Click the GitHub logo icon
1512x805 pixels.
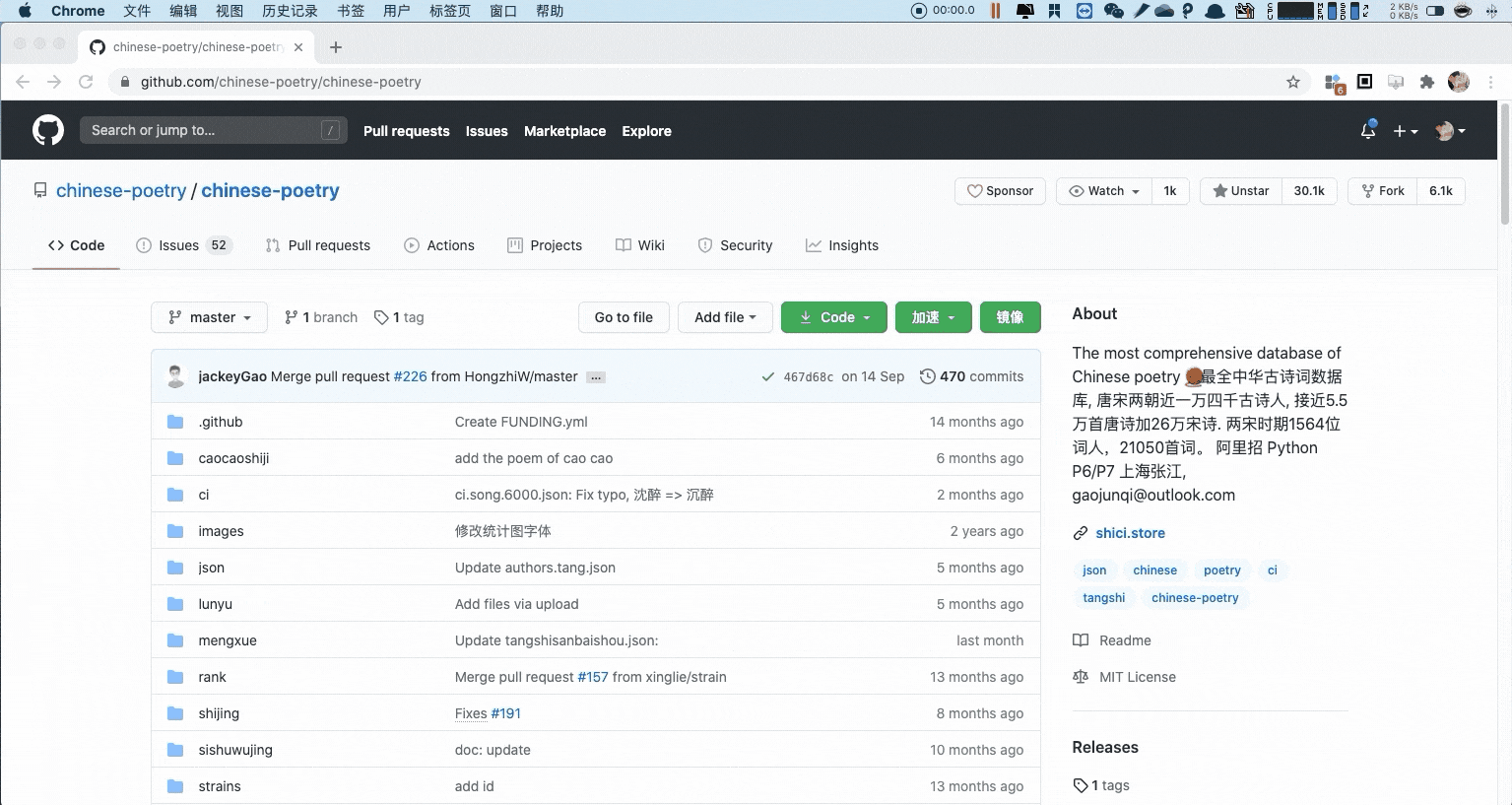pos(48,129)
